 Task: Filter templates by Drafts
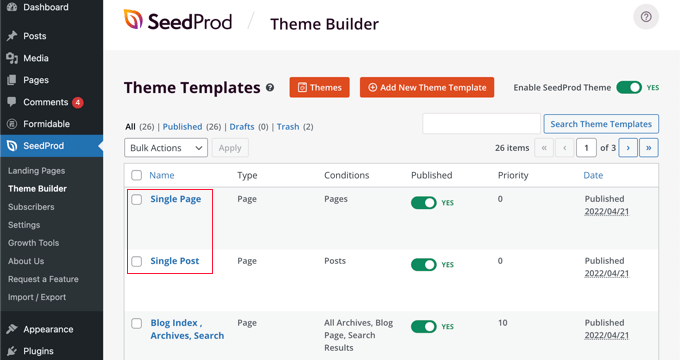tap(242, 127)
